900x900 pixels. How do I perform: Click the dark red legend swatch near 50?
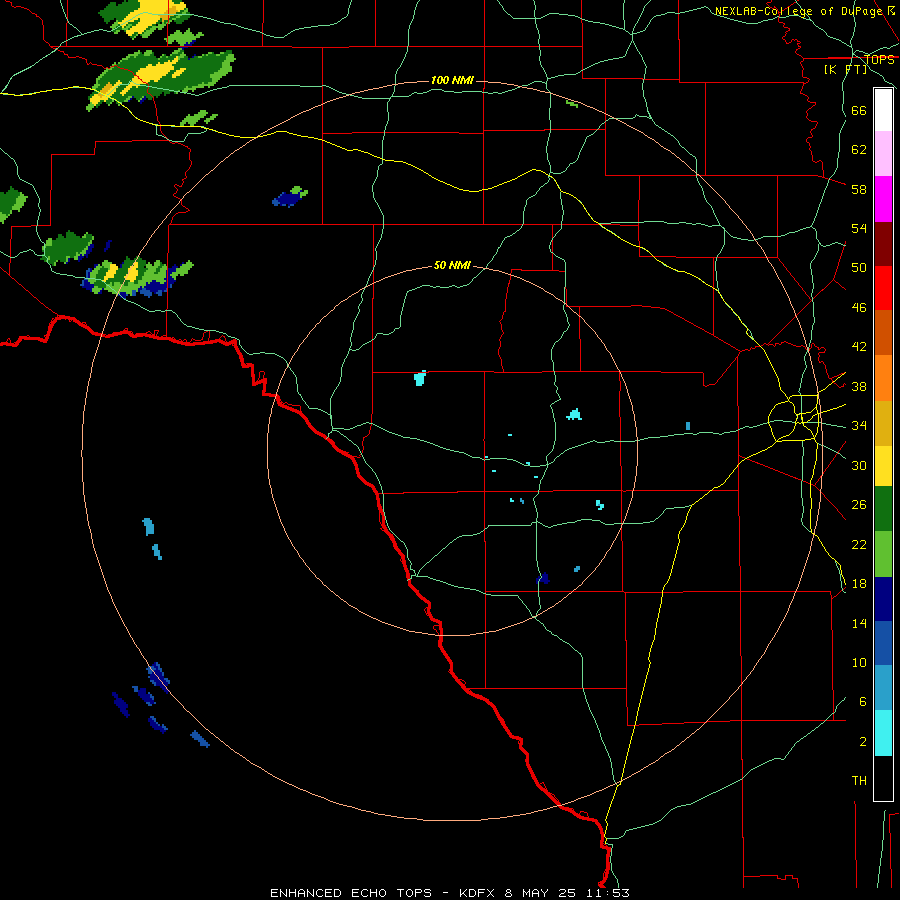point(883,245)
